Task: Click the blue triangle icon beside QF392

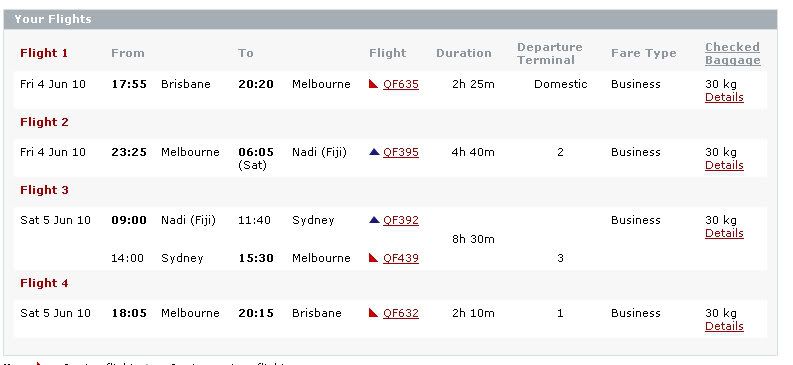Action: click(x=374, y=220)
